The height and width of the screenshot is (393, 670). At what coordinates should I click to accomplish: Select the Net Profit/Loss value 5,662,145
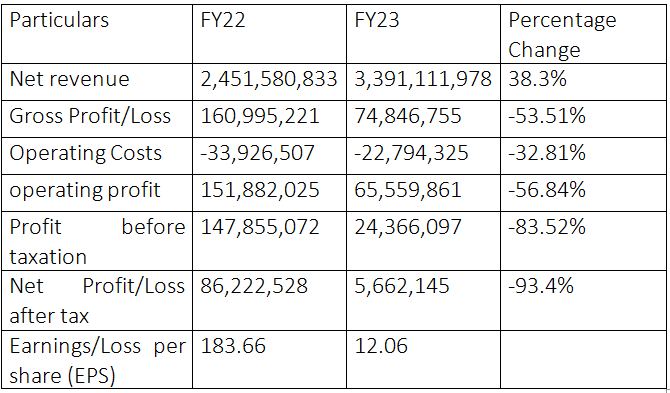pos(402,286)
